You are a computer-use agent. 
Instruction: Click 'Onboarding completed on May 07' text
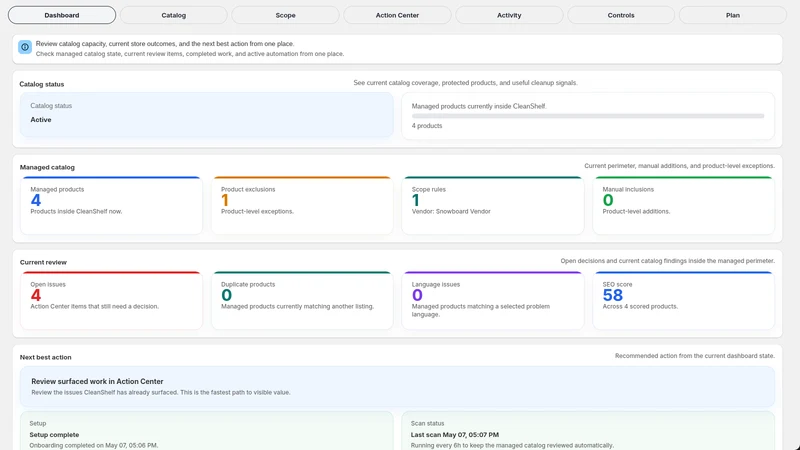(93, 445)
